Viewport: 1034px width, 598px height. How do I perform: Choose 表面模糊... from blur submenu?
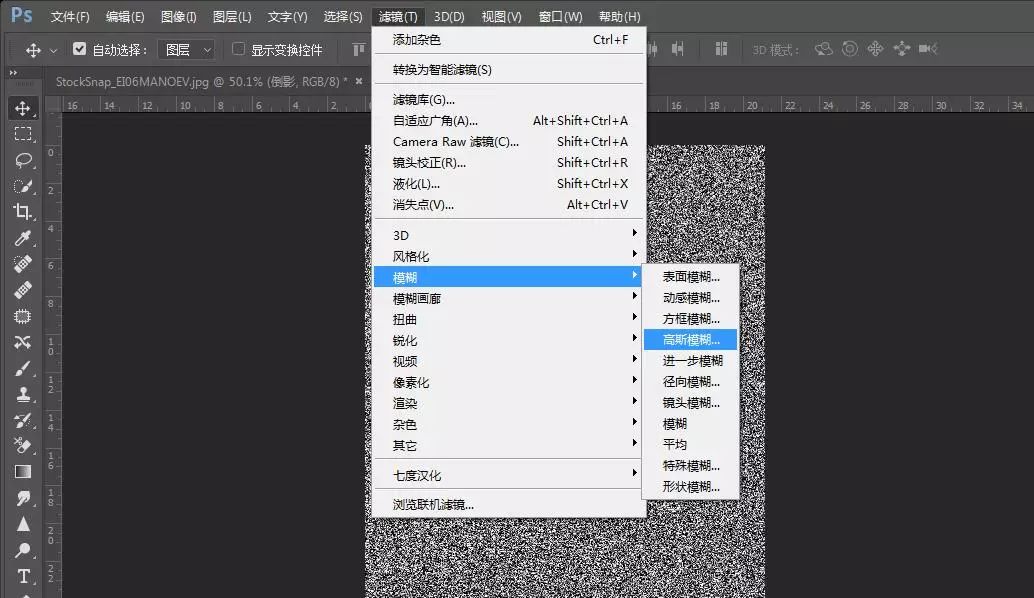[690, 276]
